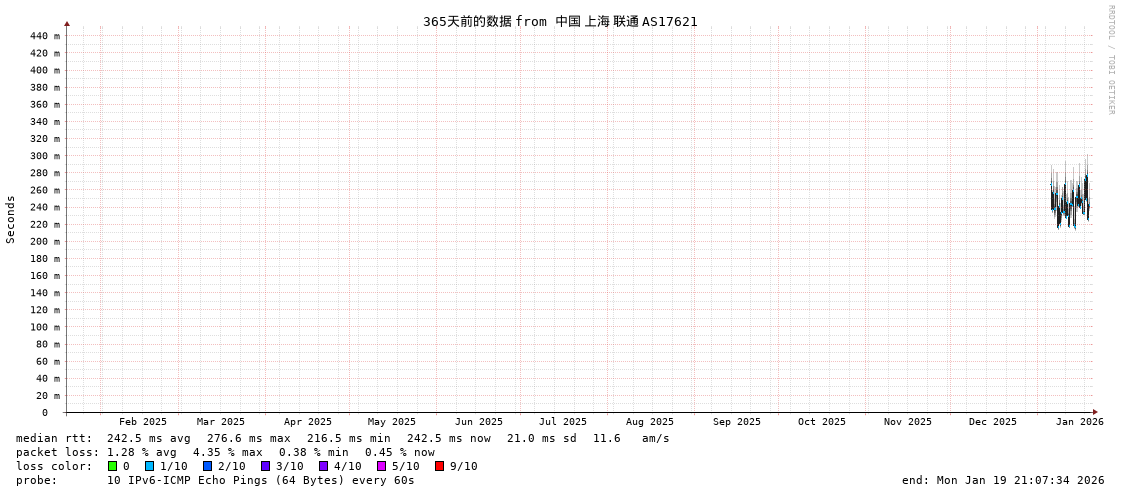Click the RRDTOOL / TOBI OETIKER watermark

1110,60
